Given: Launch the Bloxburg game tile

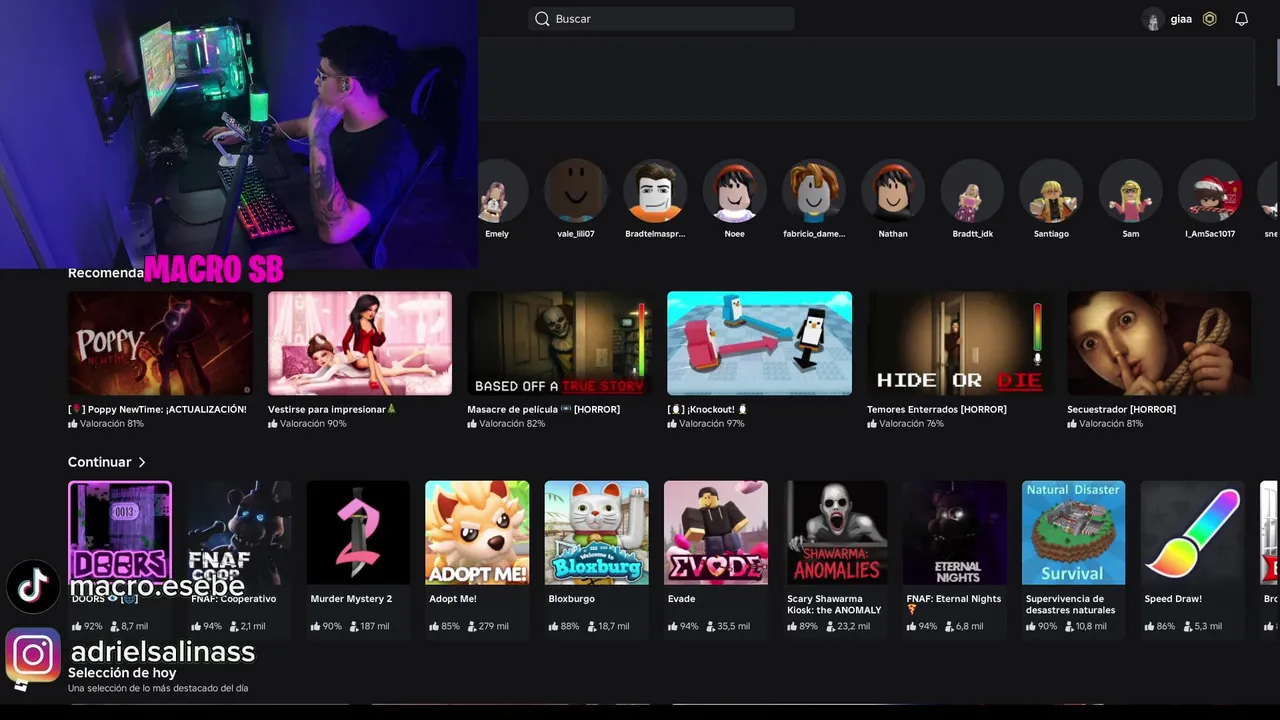Looking at the screenshot, I should click(596, 533).
